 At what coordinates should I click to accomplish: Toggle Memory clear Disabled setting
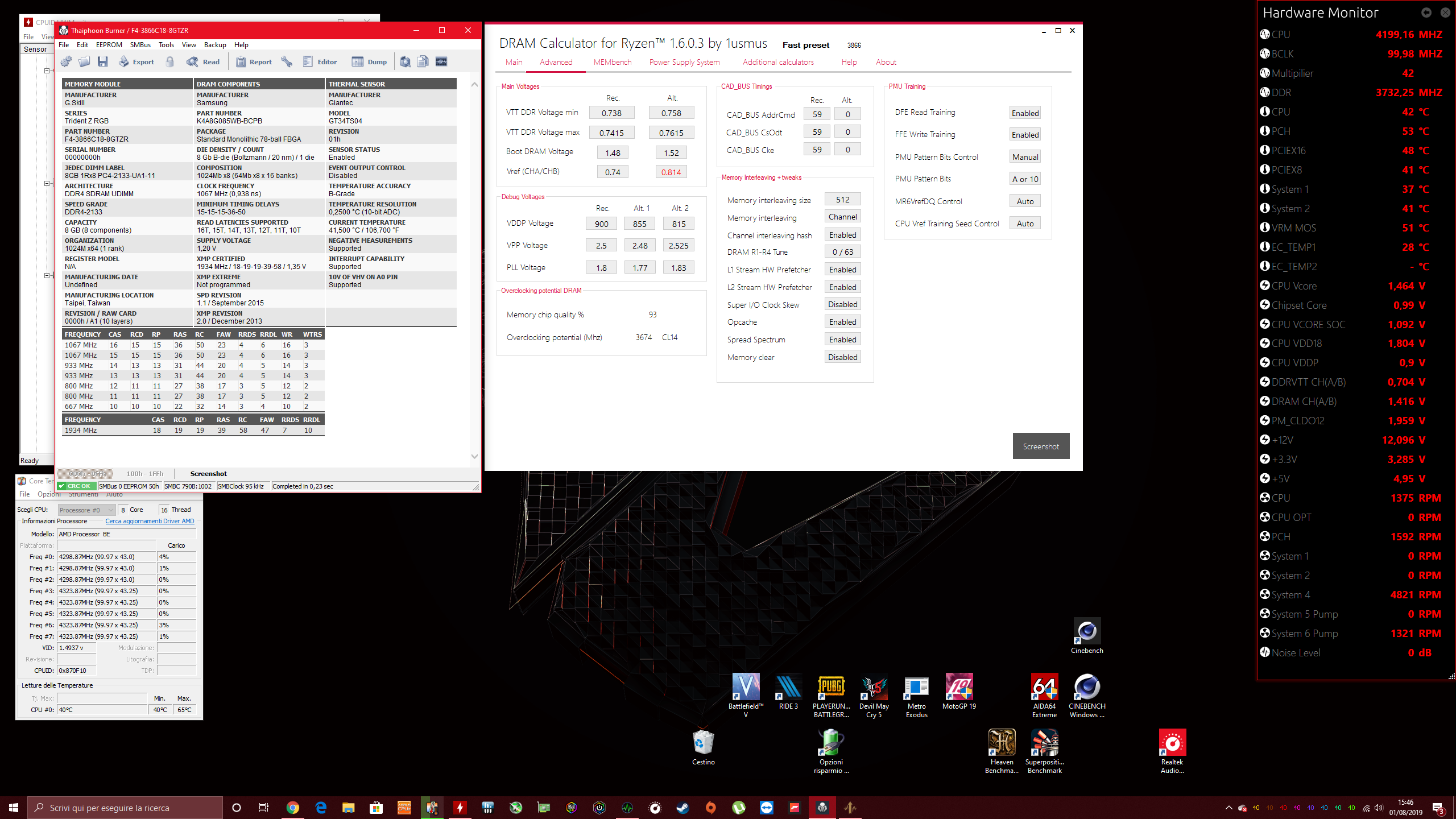tap(842, 357)
